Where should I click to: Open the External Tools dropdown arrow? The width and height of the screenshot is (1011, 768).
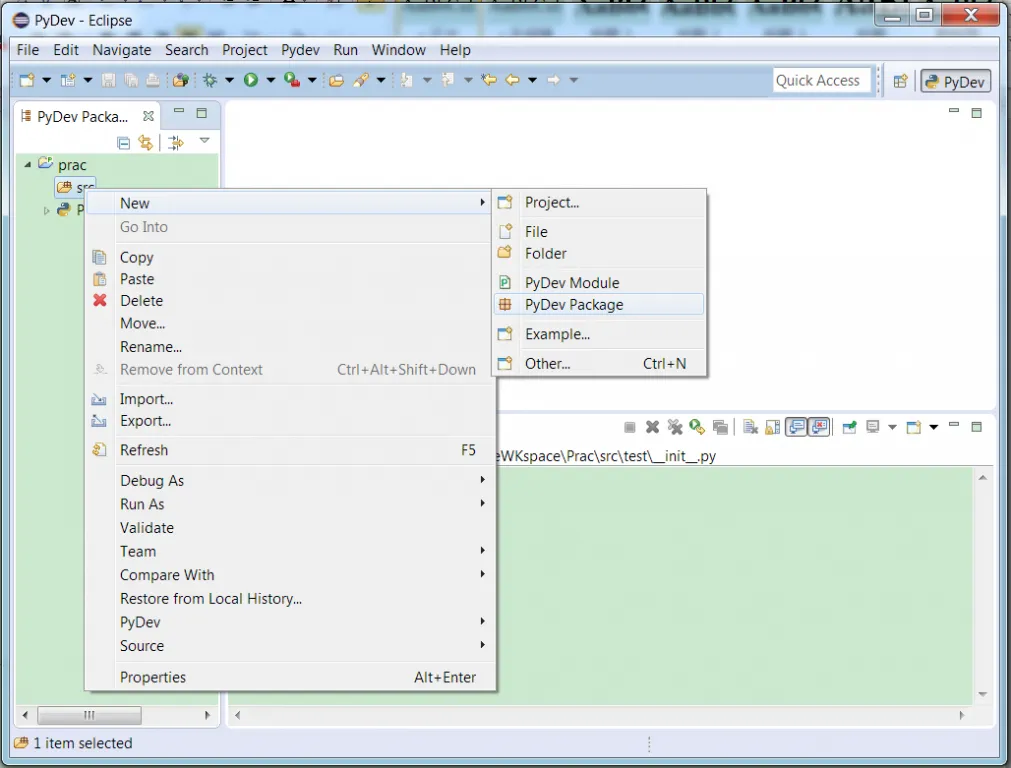point(312,80)
